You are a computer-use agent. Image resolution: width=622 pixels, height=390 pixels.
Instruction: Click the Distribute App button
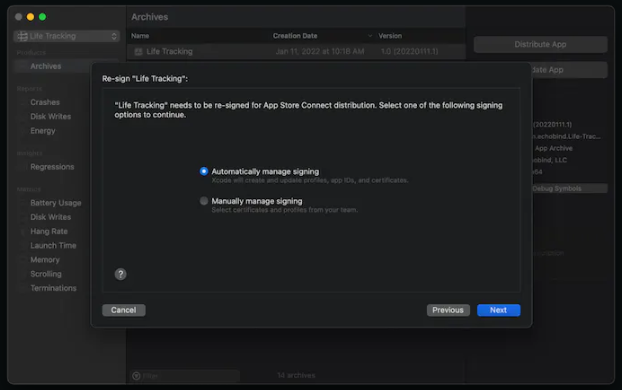click(x=540, y=44)
